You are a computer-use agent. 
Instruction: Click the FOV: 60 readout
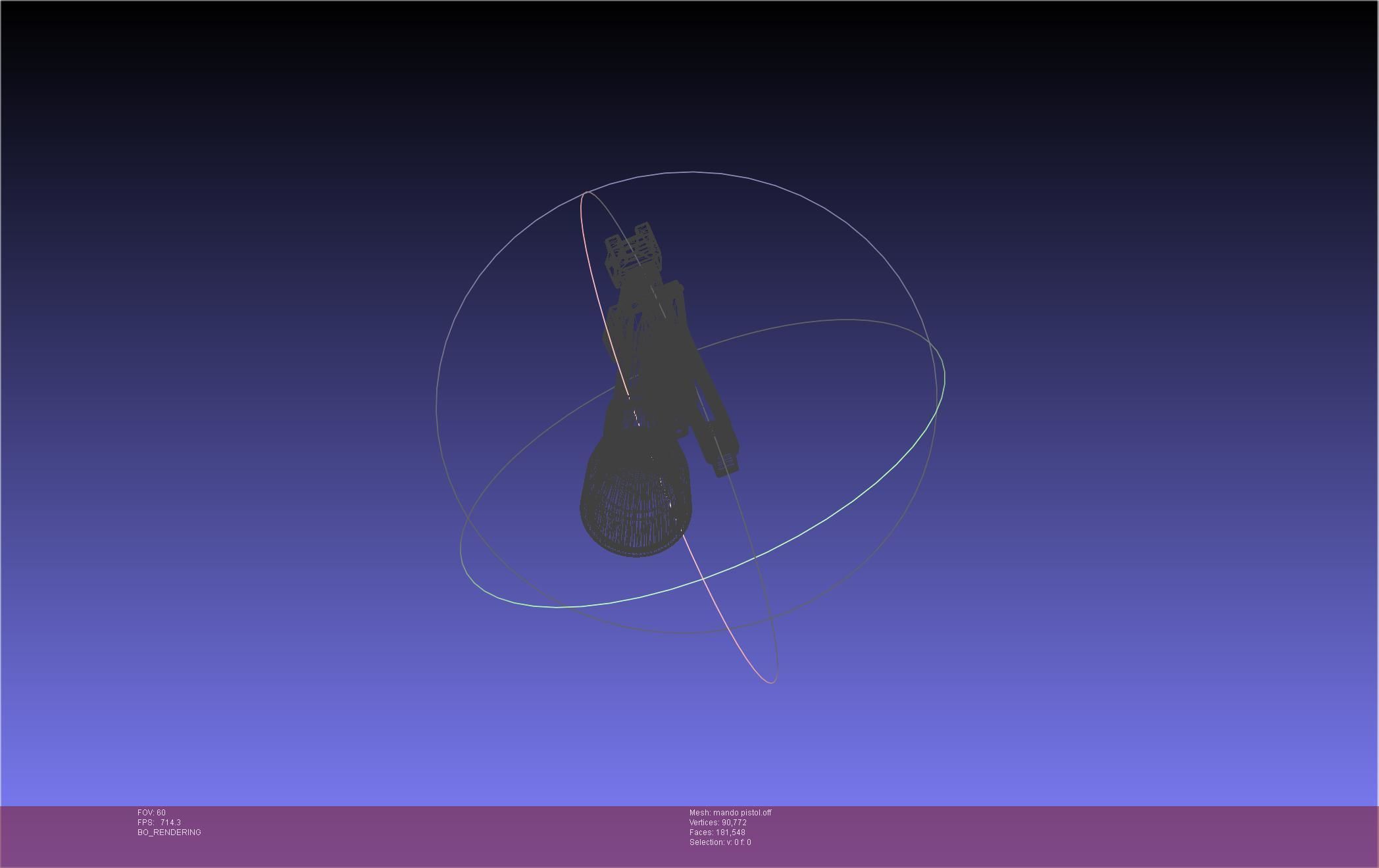click(151, 813)
